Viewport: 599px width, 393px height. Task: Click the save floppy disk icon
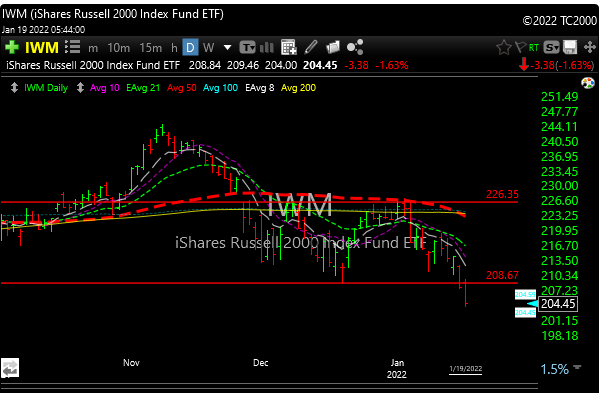pos(570,47)
